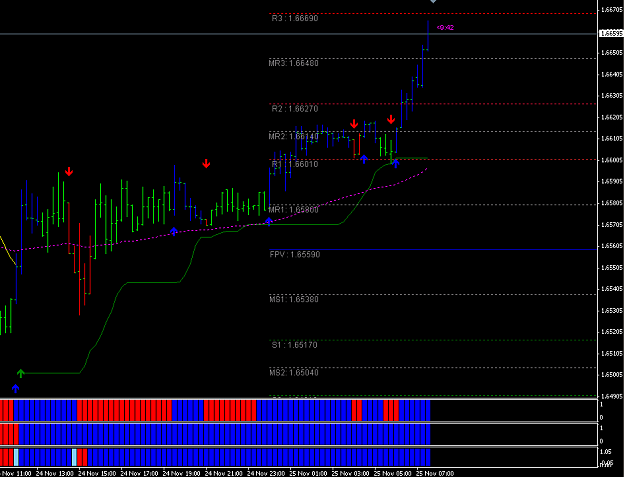Viewport: 625px width, 477px height.
Task: Click time axis label '25 Nov 07:00'
Action: point(435,473)
